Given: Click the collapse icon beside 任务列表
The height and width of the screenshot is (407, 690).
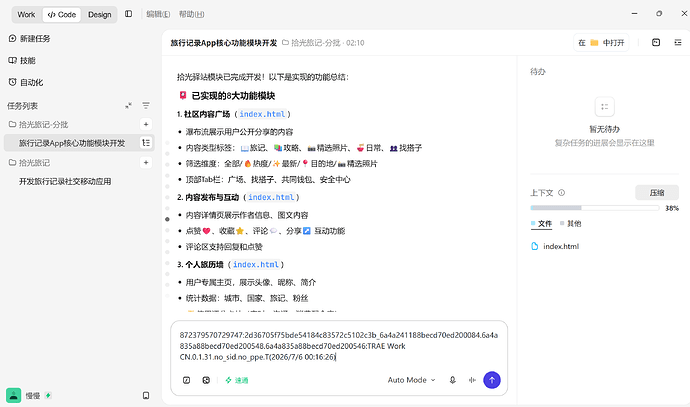Looking at the screenshot, I should pos(128,106).
